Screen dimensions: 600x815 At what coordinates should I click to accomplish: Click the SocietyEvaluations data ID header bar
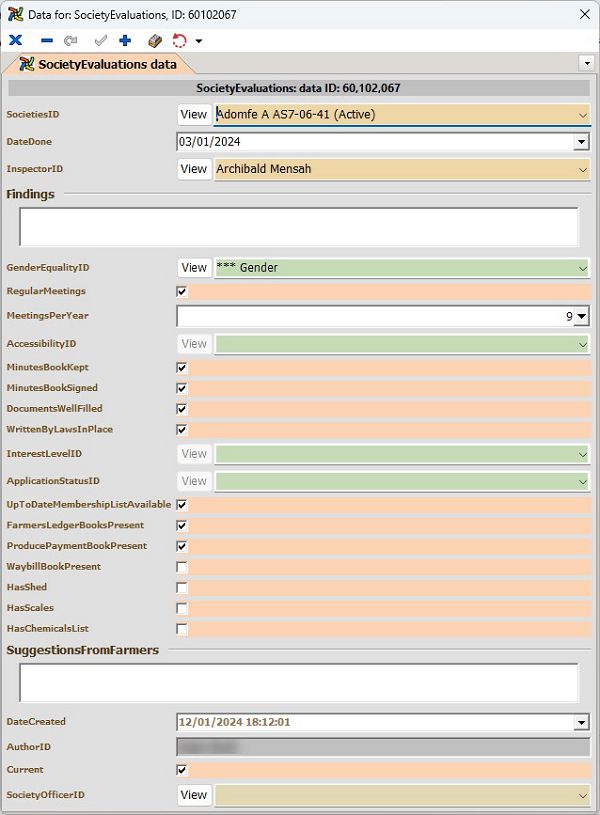click(x=299, y=88)
